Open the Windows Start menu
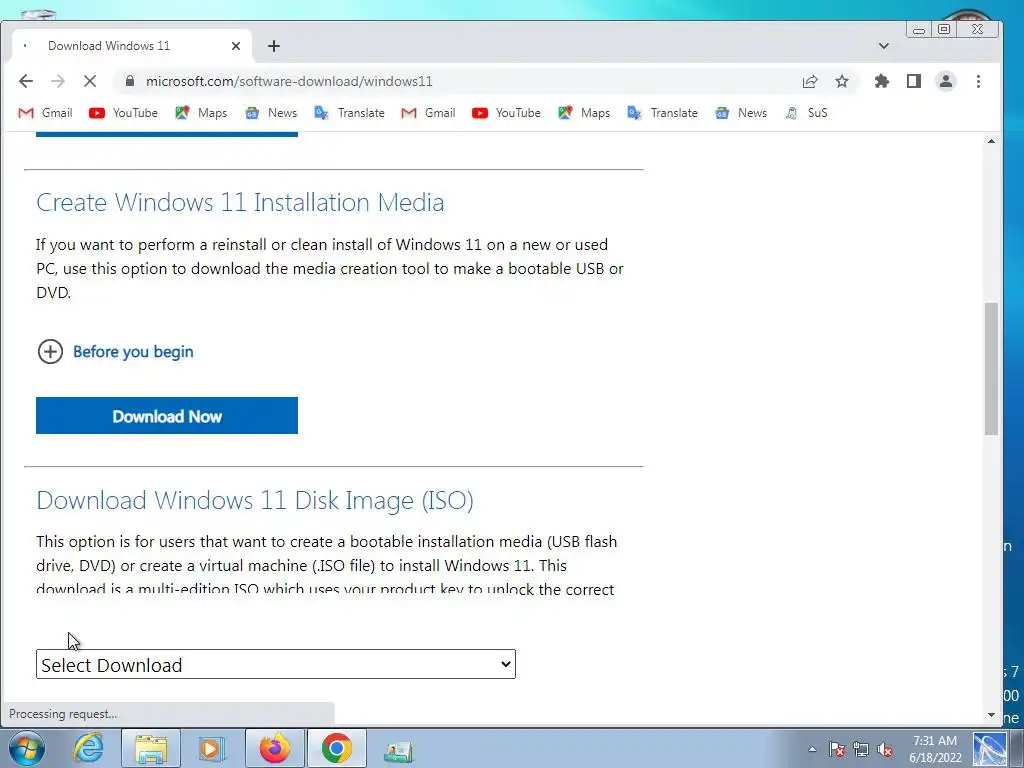The height and width of the screenshot is (768, 1024). click(26, 749)
